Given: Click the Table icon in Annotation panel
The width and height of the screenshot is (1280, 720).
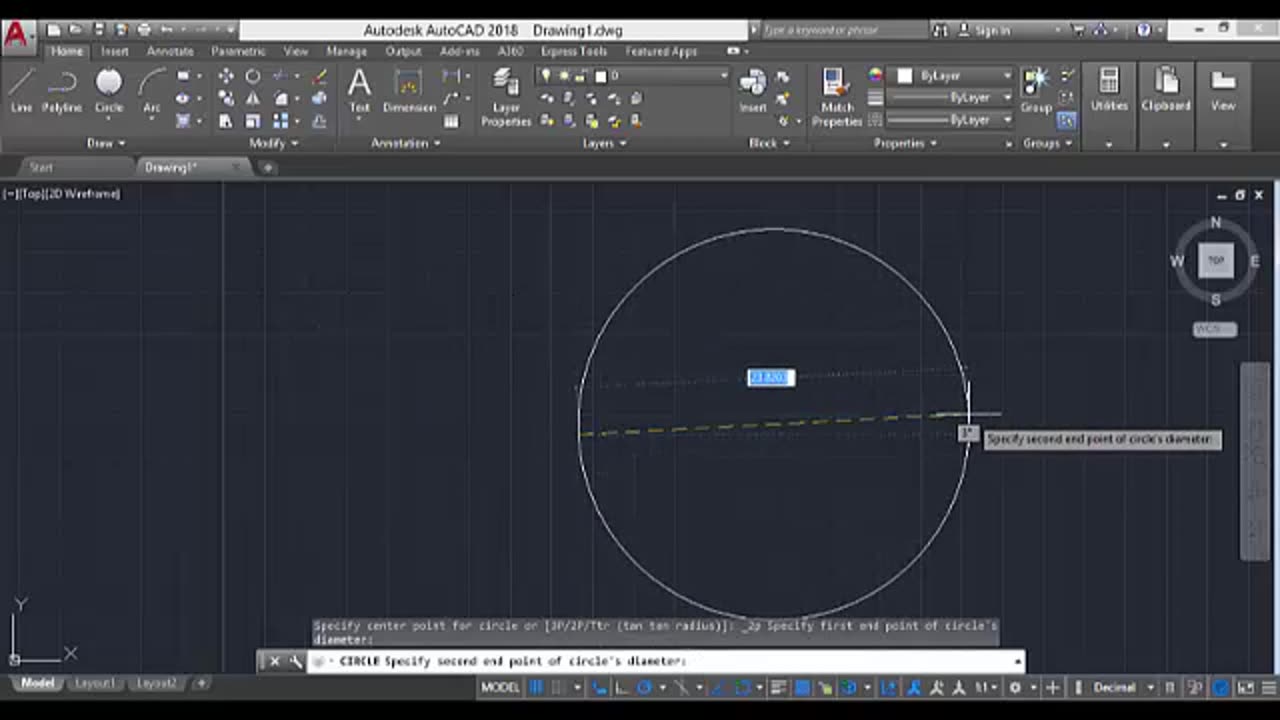Looking at the screenshot, I should tap(451, 121).
